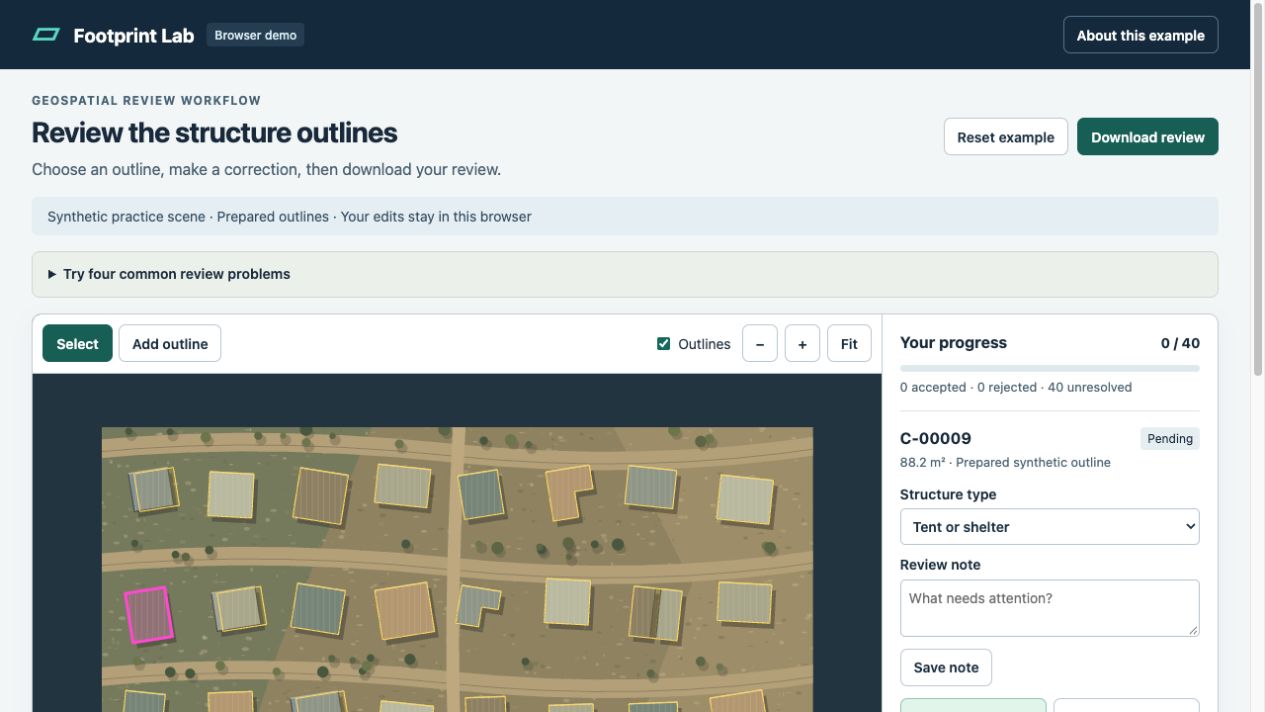Click the '0 / 40' progress count
1265x712 pixels.
tap(1180, 343)
